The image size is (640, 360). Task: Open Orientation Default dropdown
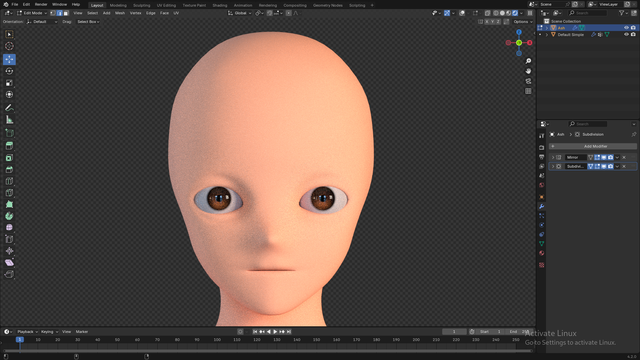click(x=42, y=22)
